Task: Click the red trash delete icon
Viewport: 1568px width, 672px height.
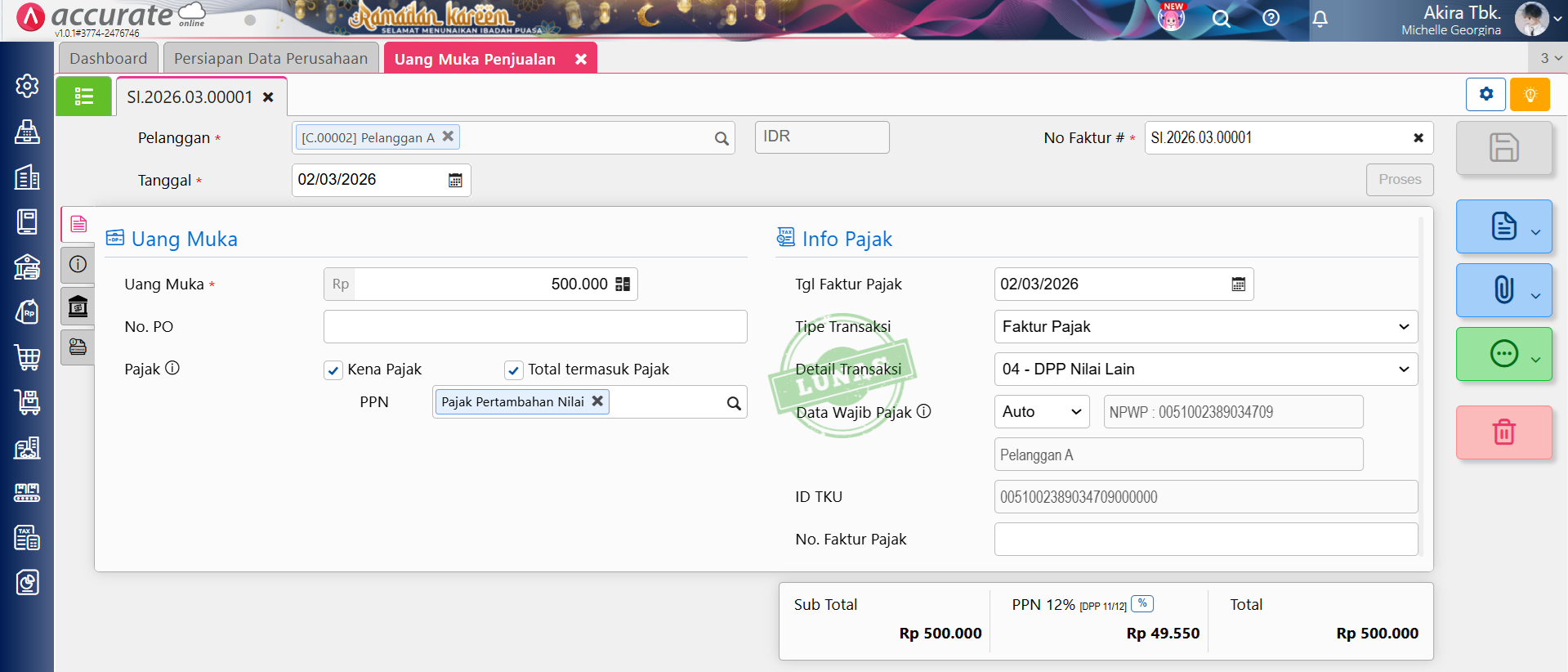Action: coord(1503,432)
